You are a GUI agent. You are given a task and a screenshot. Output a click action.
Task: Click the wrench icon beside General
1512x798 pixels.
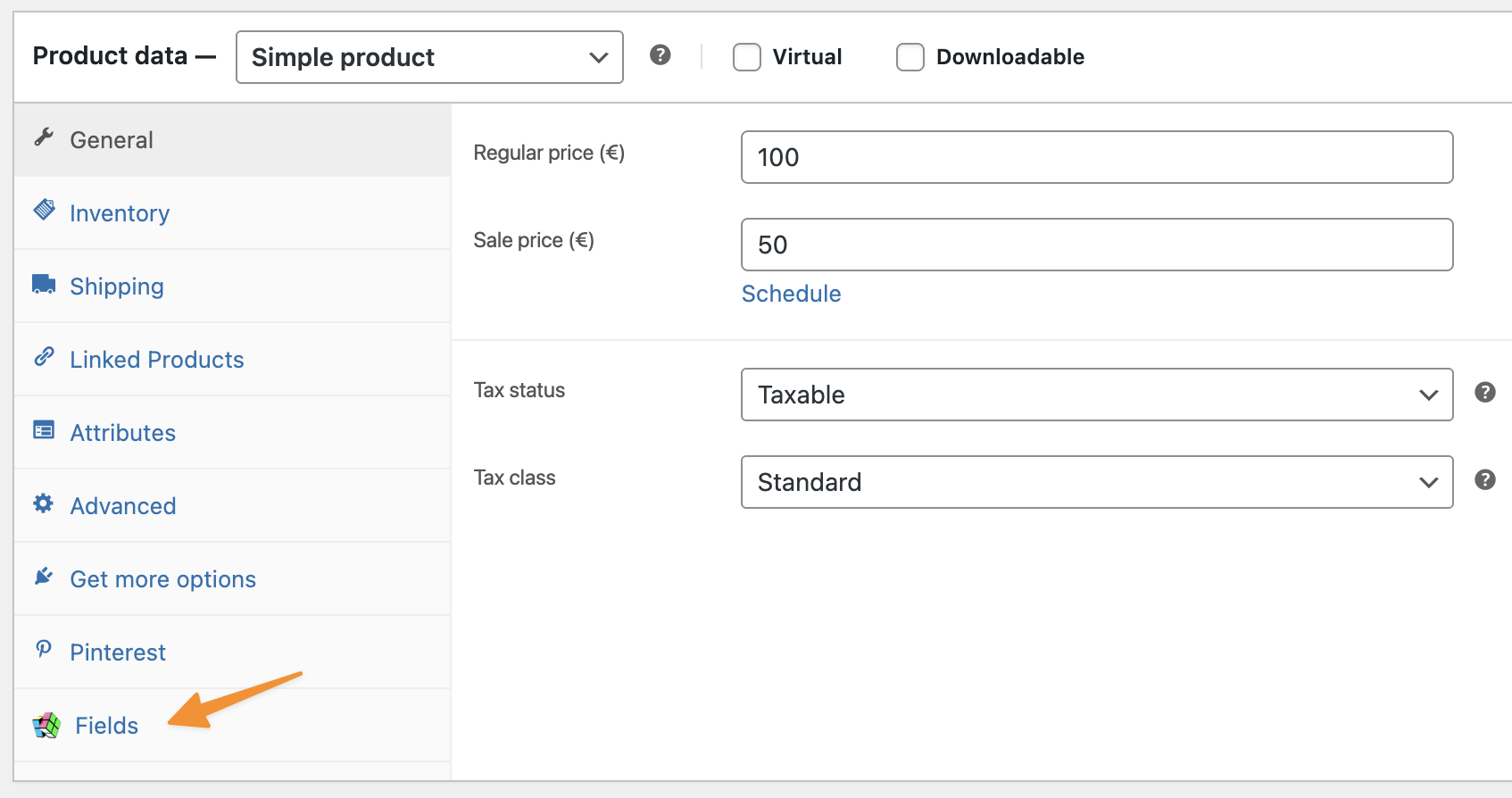(44, 137)
